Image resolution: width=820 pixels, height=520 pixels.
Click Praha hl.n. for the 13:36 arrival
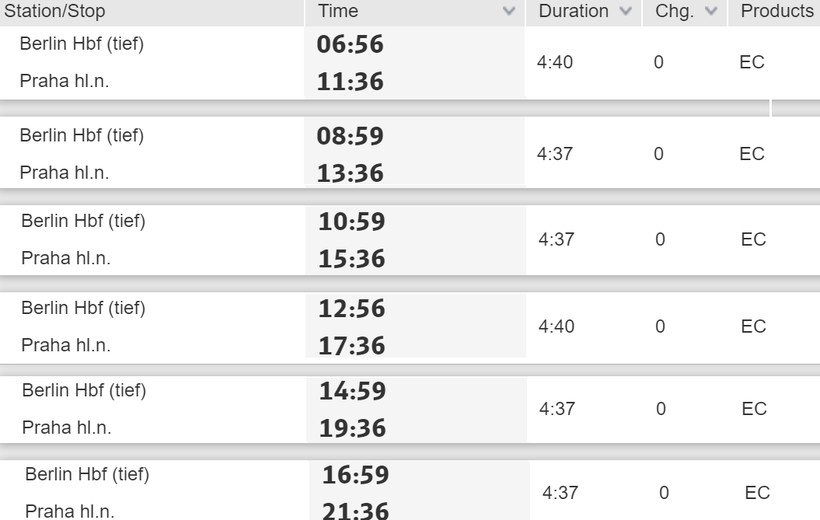64,173
